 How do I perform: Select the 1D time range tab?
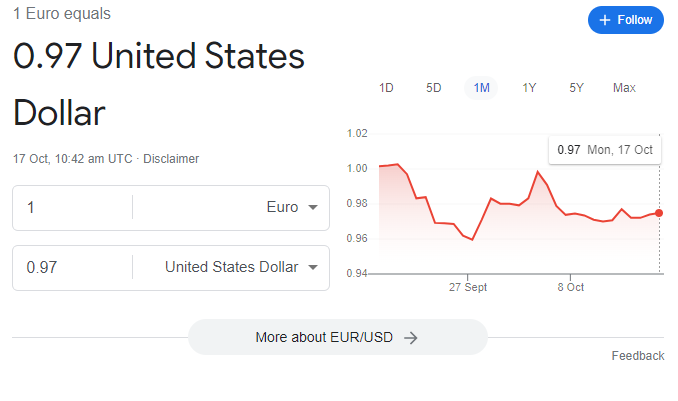[x=386, y=88]
